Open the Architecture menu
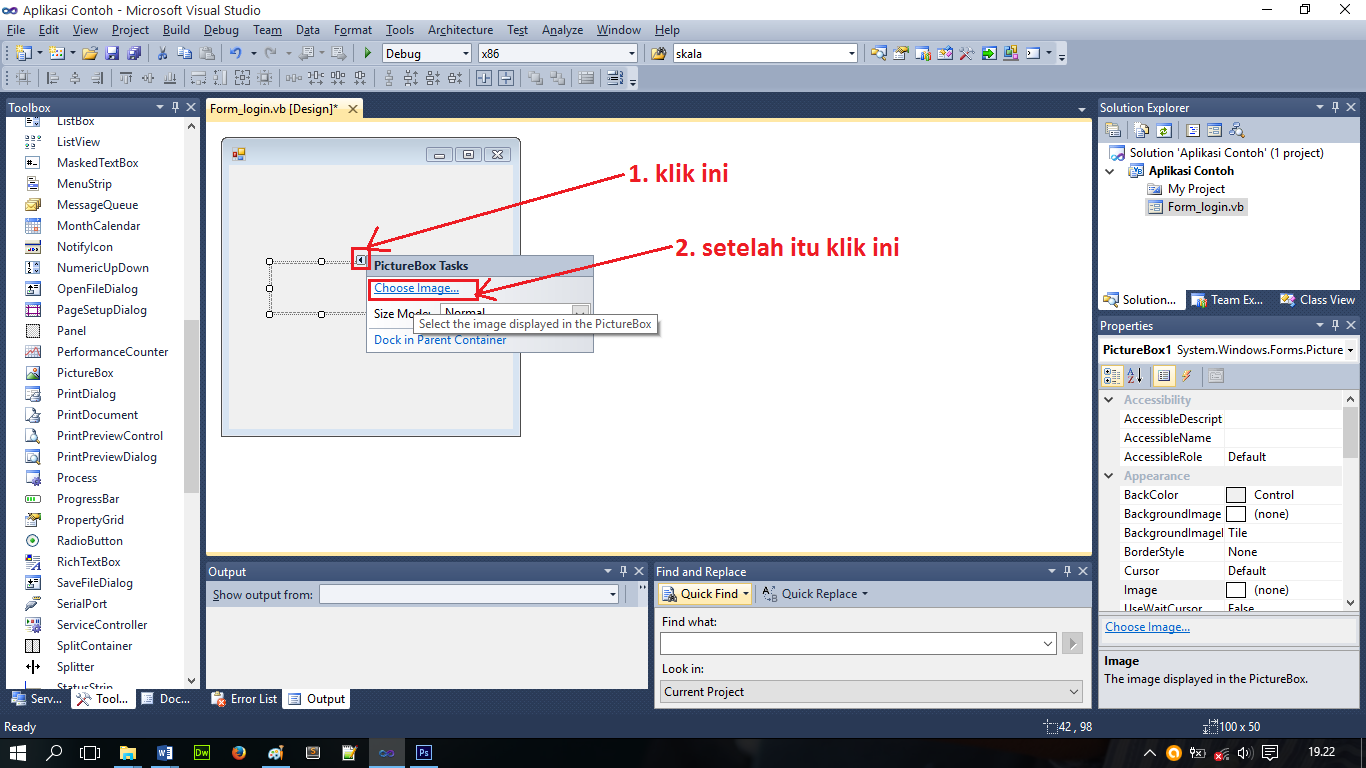Screen dimensions: 1366x768 pos(460,30)
